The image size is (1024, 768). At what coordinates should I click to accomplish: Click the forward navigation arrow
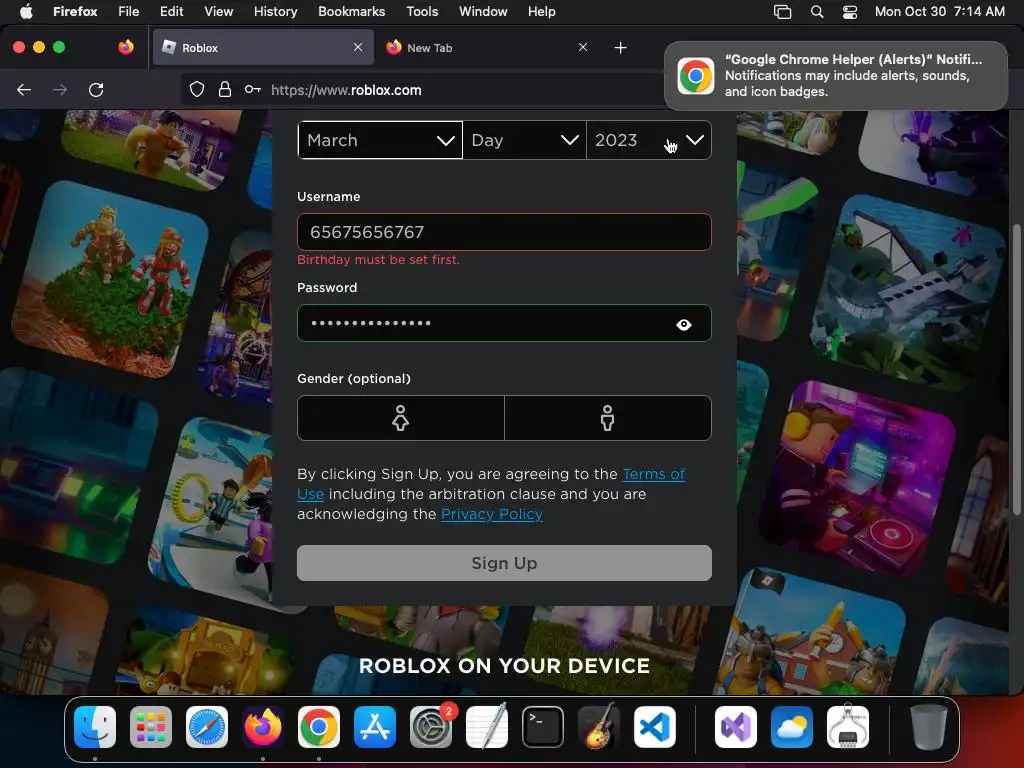tap(60, 89)
